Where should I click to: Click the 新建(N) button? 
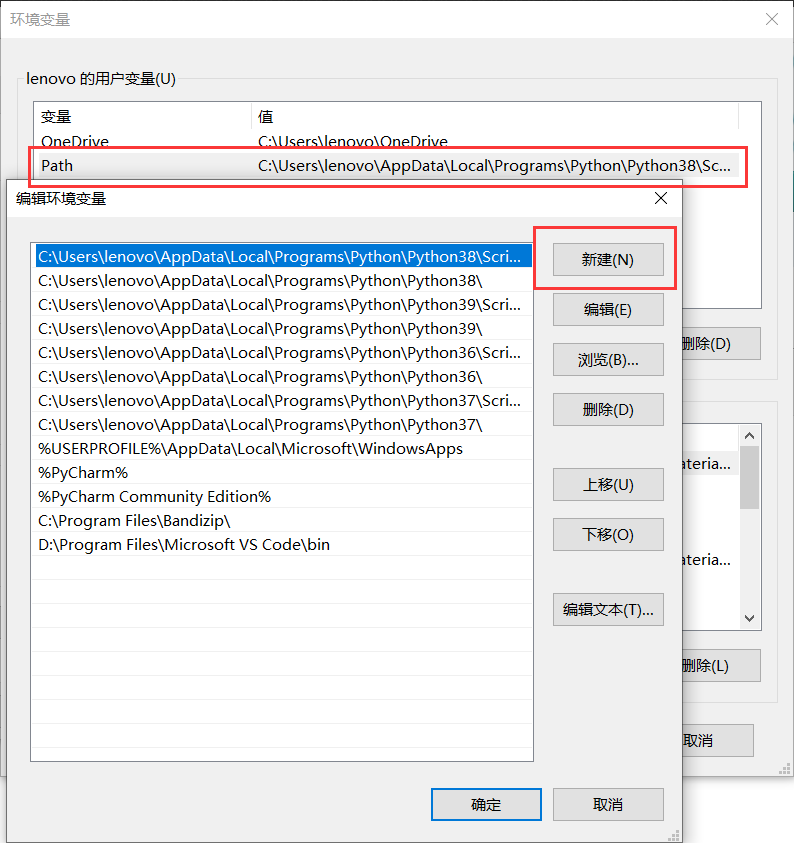(608, 260)
